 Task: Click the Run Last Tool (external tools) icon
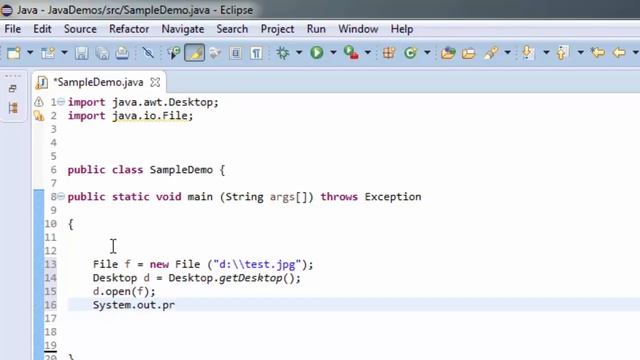(351, 53)
